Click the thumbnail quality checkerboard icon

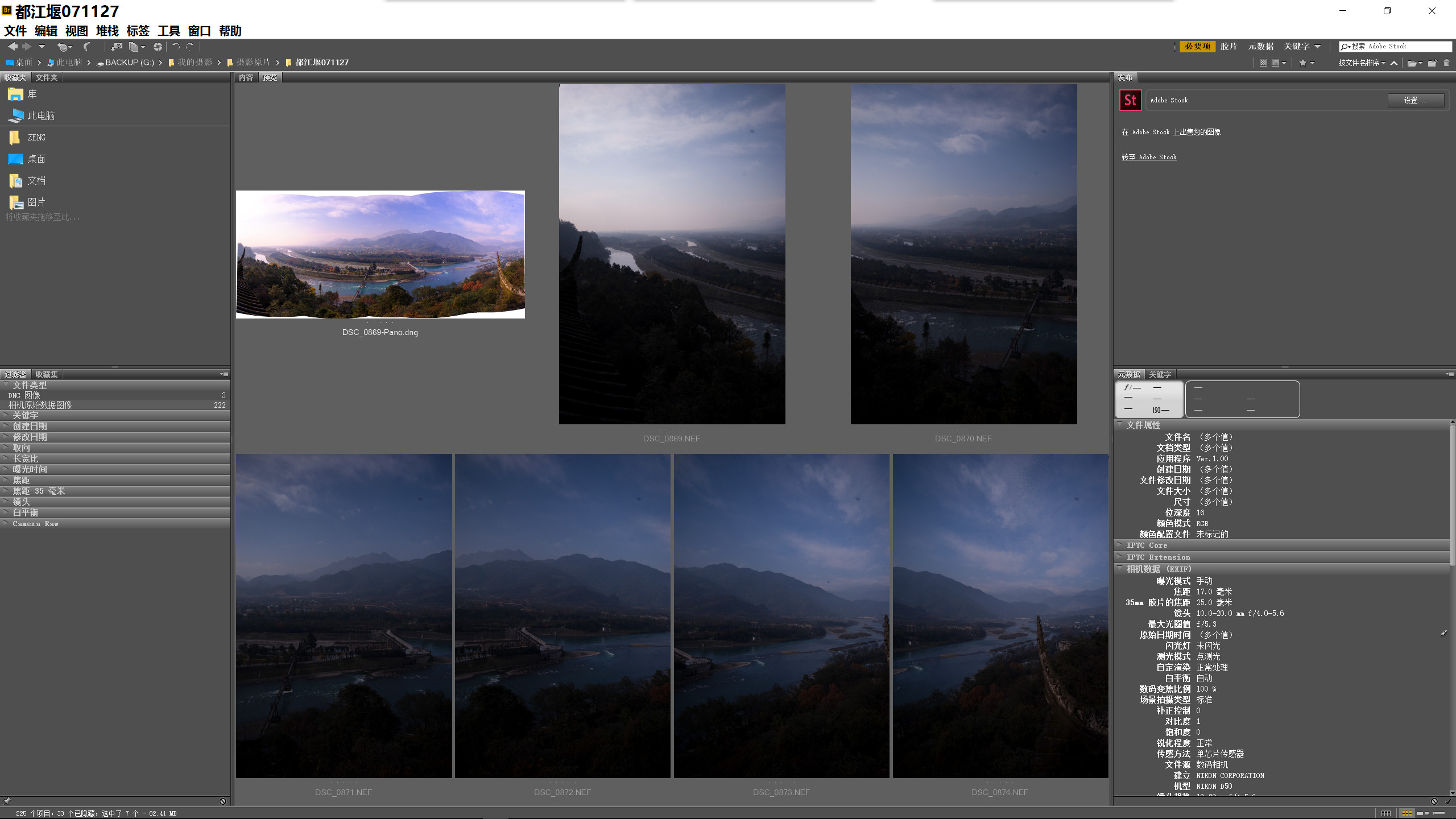1263,63
